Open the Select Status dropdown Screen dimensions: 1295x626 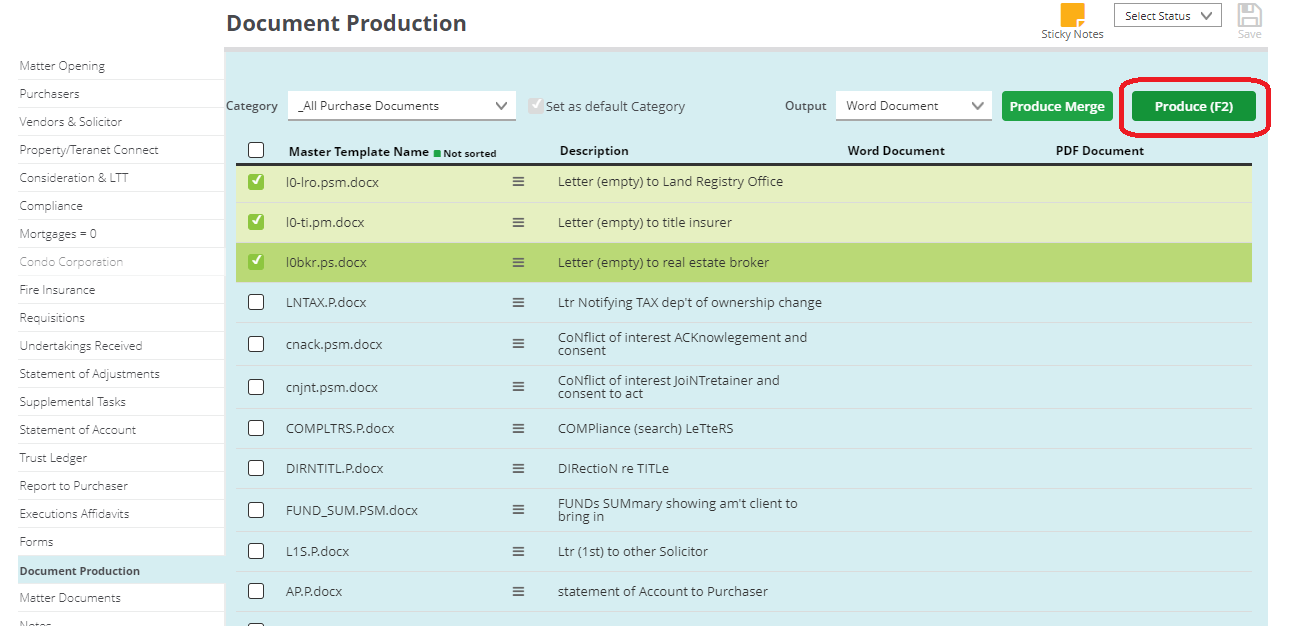coord(1168,16)
